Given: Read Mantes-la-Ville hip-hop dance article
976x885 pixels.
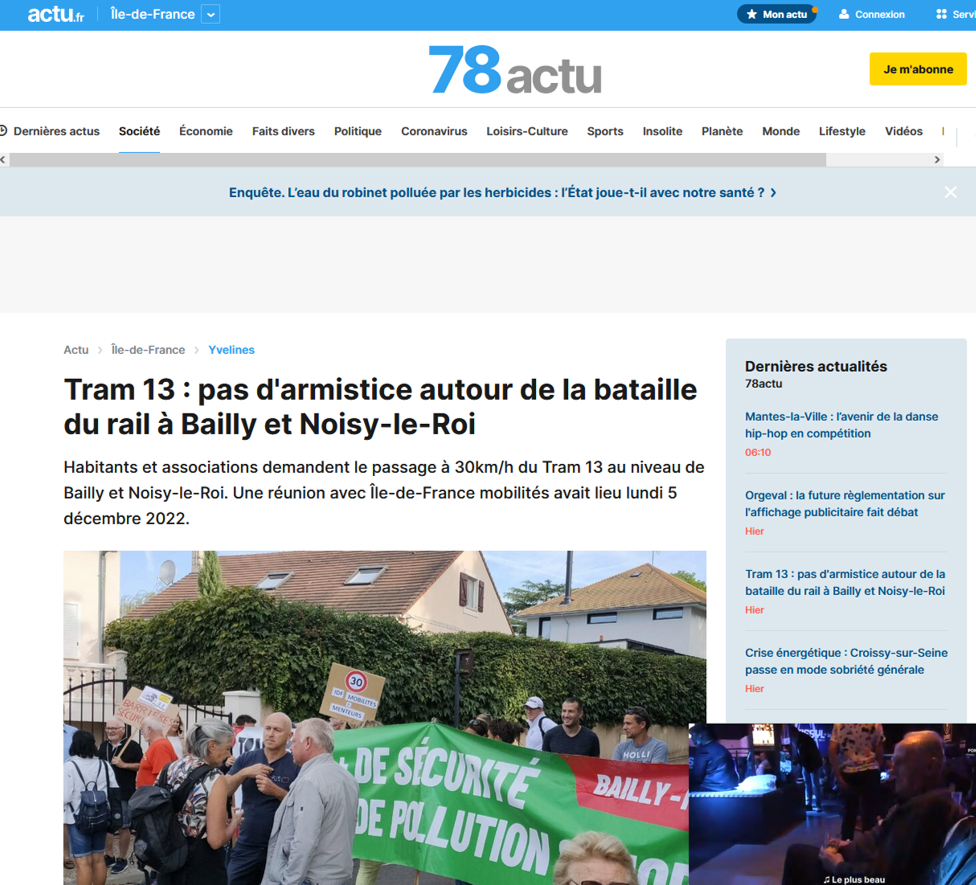Looking at the screenshot, I should tap(841, 425).
